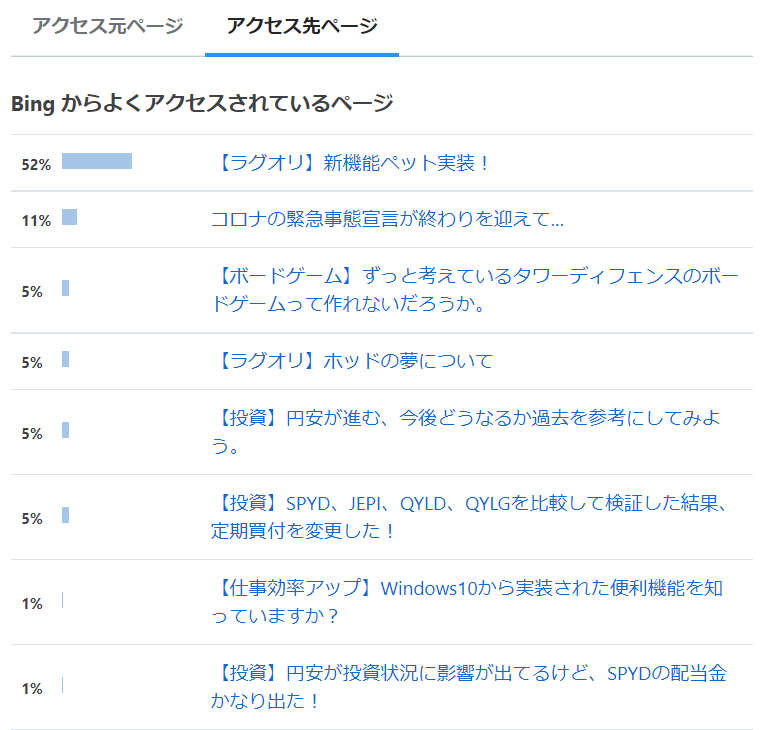The image size is (764, 730).
Task: Click the 5% value beside ホッドの夢 article
Action: point(32,363)
